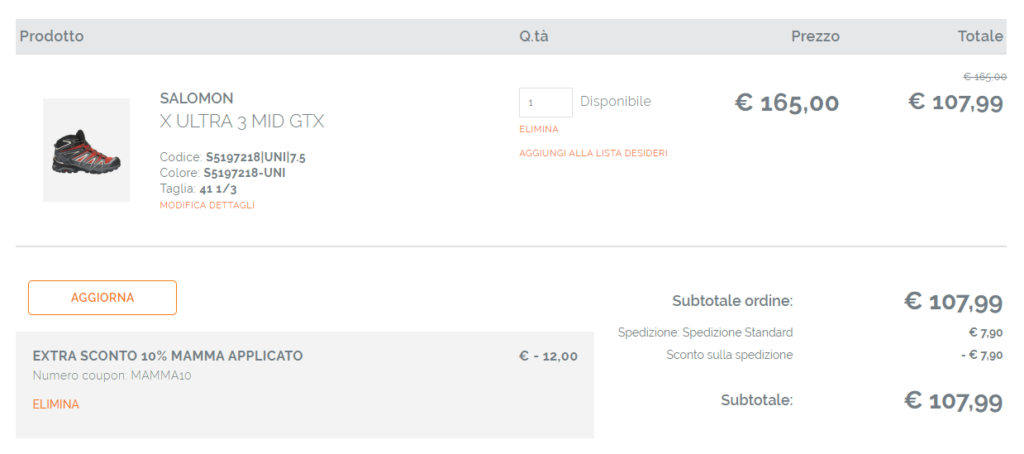1024x454 pixels.
Task: Open the Salomon shoe product thumbnail
Action: coord(86,150)
